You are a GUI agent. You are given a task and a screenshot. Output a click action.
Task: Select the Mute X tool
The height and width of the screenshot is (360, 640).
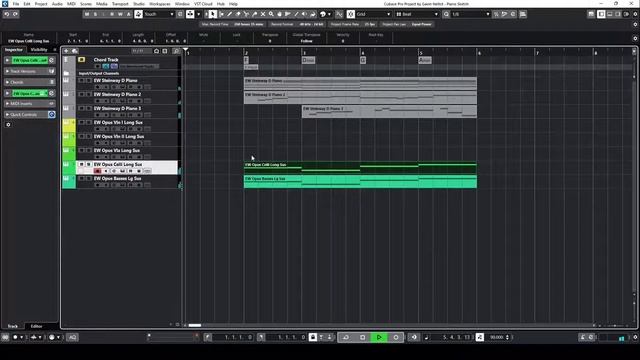tap(263, 14)
